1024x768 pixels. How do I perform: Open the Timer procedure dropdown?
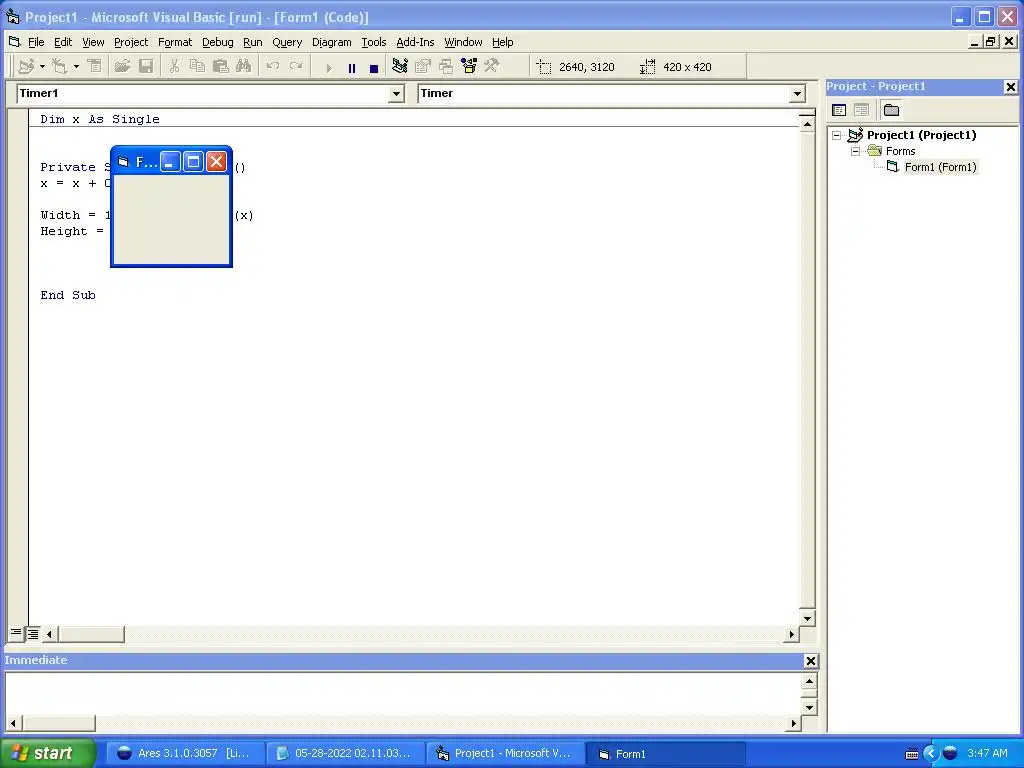pyautogui.click(x=797, y=94)
